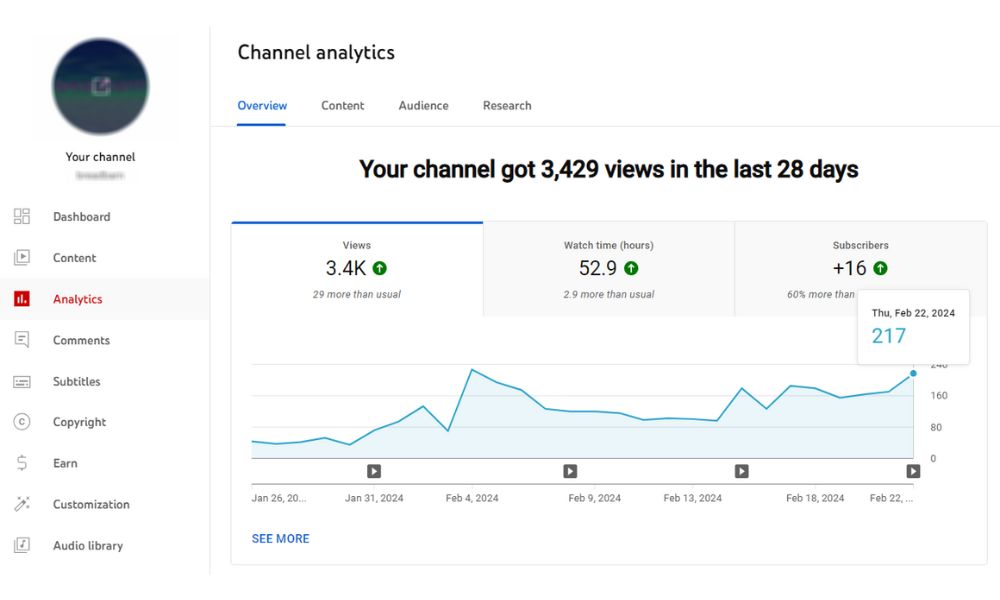
Task: Click the video marker near Feb 22
Action: tap(913, 471)
